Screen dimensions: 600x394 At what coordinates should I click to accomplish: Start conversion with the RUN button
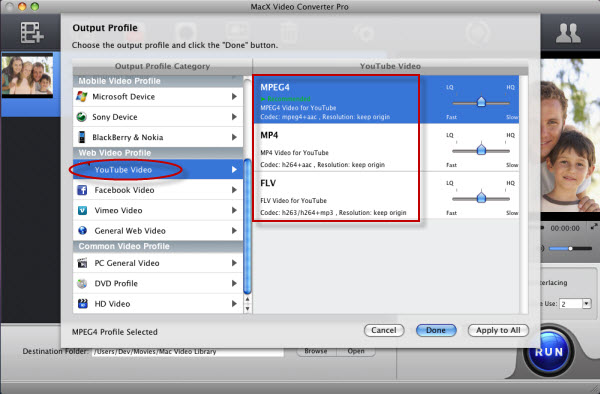pos(549,352)
